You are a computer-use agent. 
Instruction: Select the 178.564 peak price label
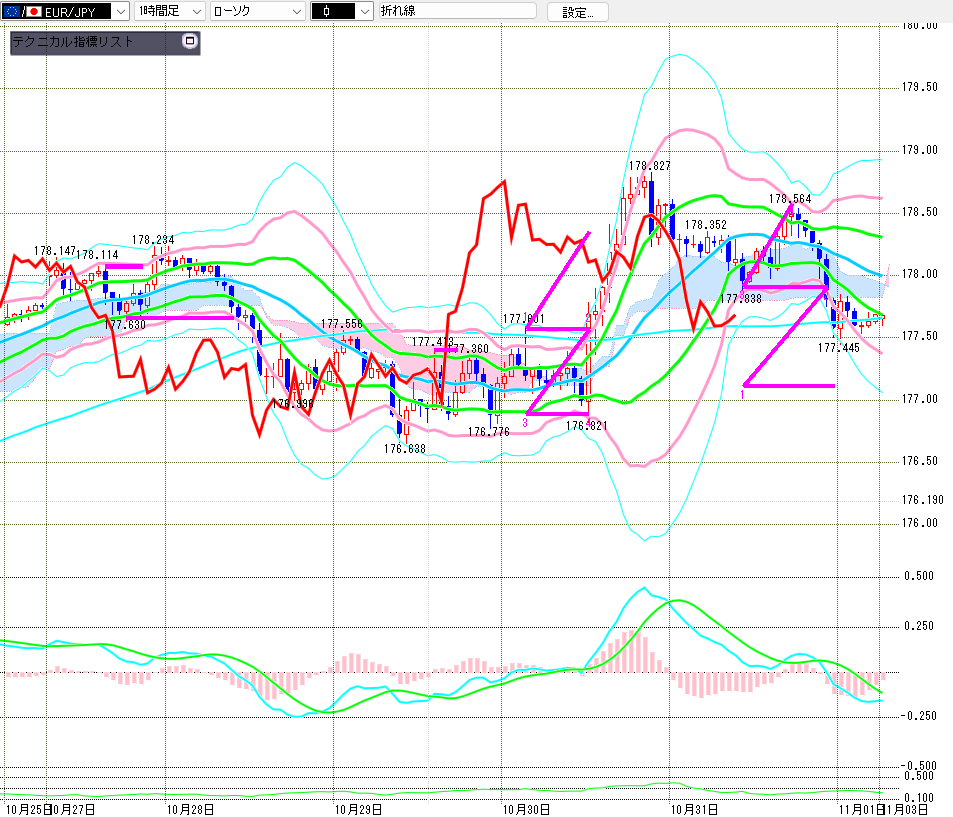789,198
